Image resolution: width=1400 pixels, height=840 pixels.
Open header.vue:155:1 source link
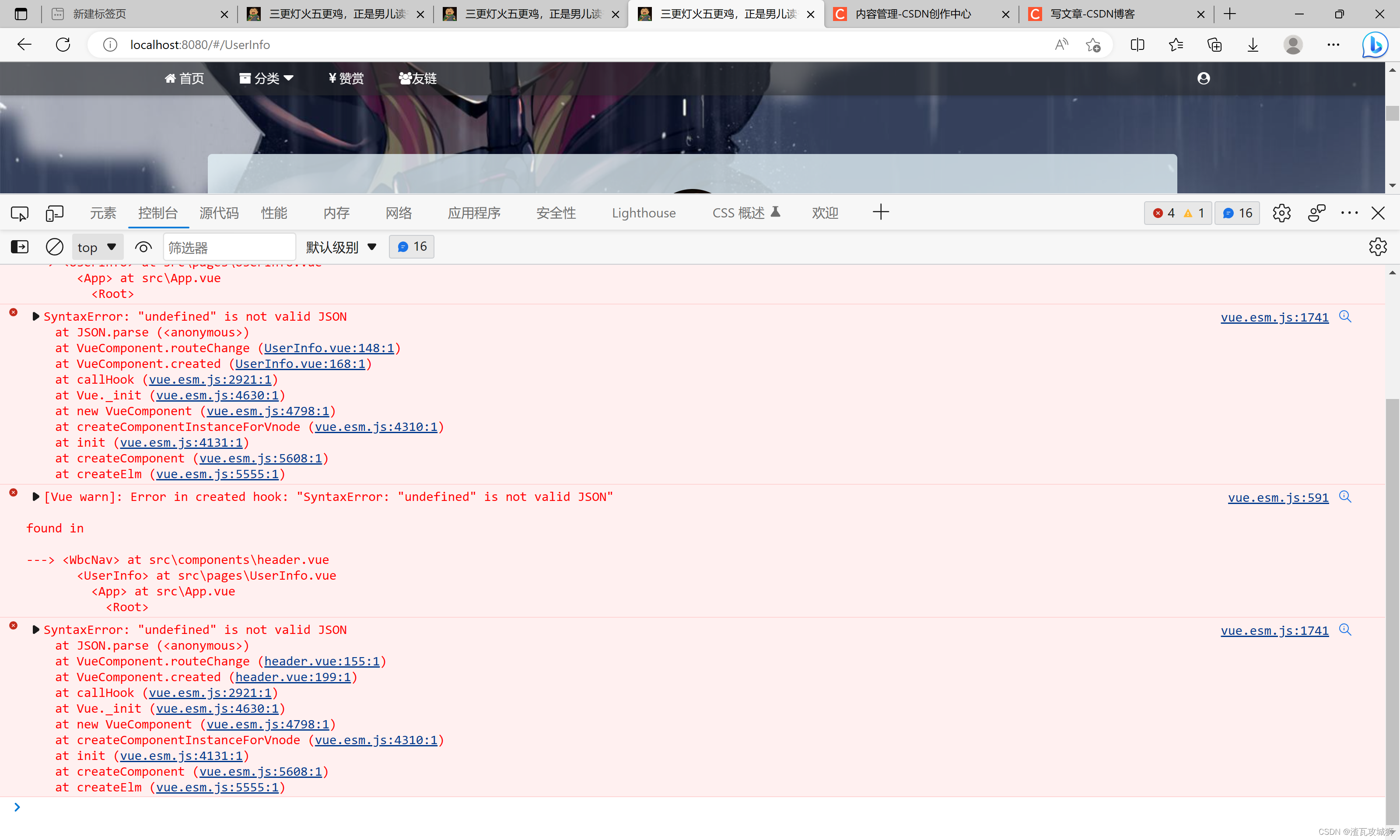coord(322,661)
